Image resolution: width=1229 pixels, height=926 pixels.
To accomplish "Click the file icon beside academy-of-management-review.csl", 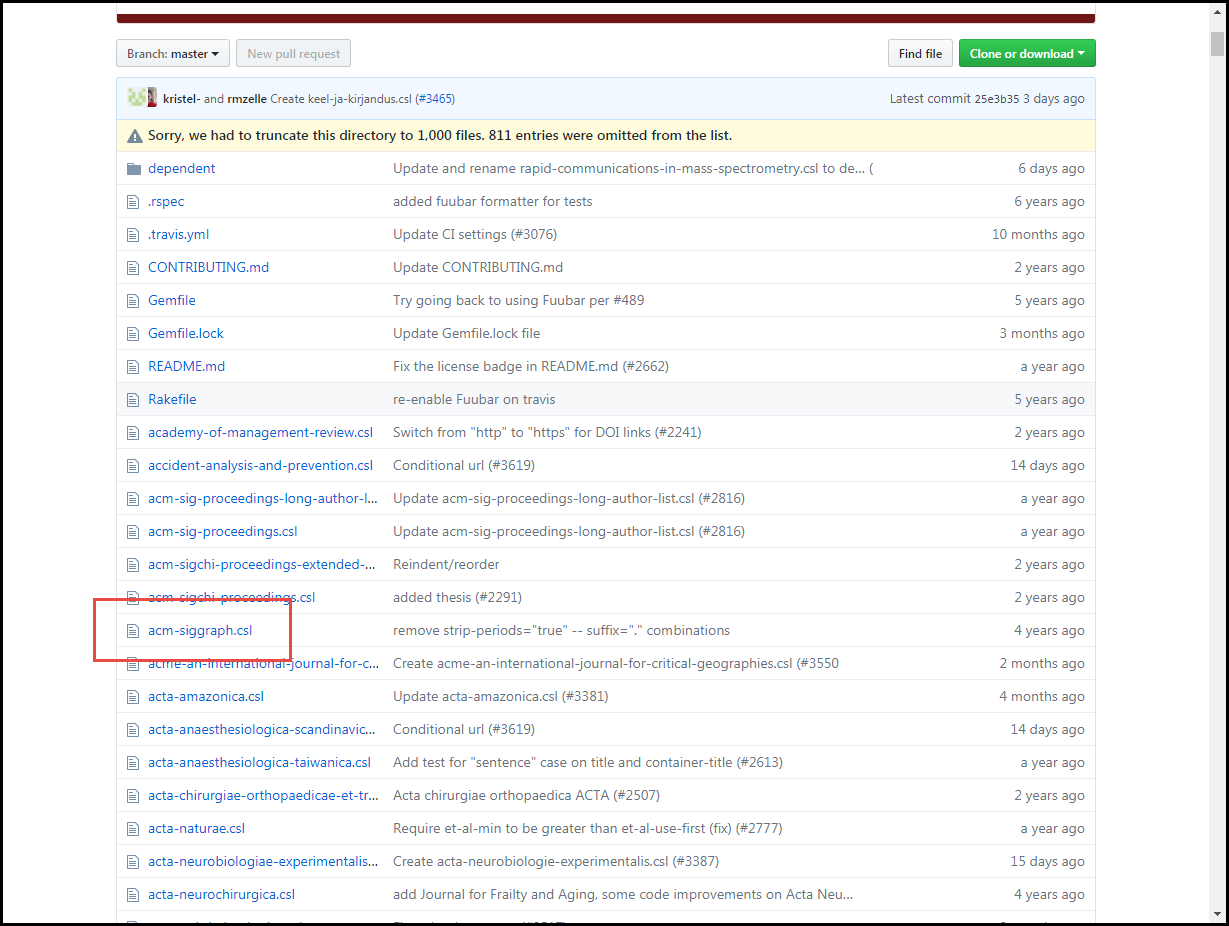I will [133, 432].
